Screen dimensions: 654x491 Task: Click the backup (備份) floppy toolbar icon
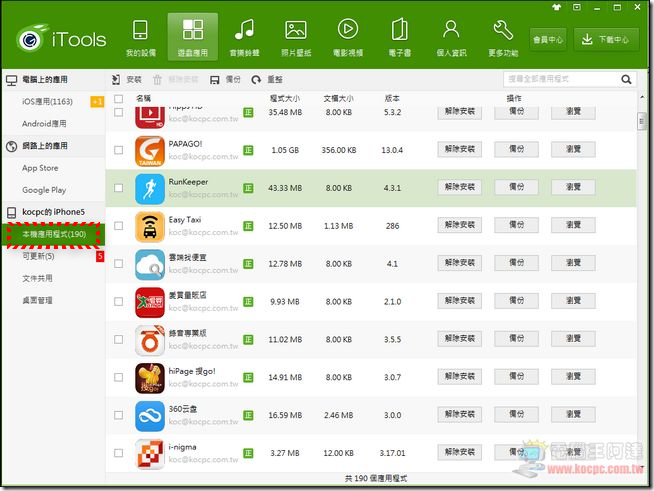[x=215, y=80]
